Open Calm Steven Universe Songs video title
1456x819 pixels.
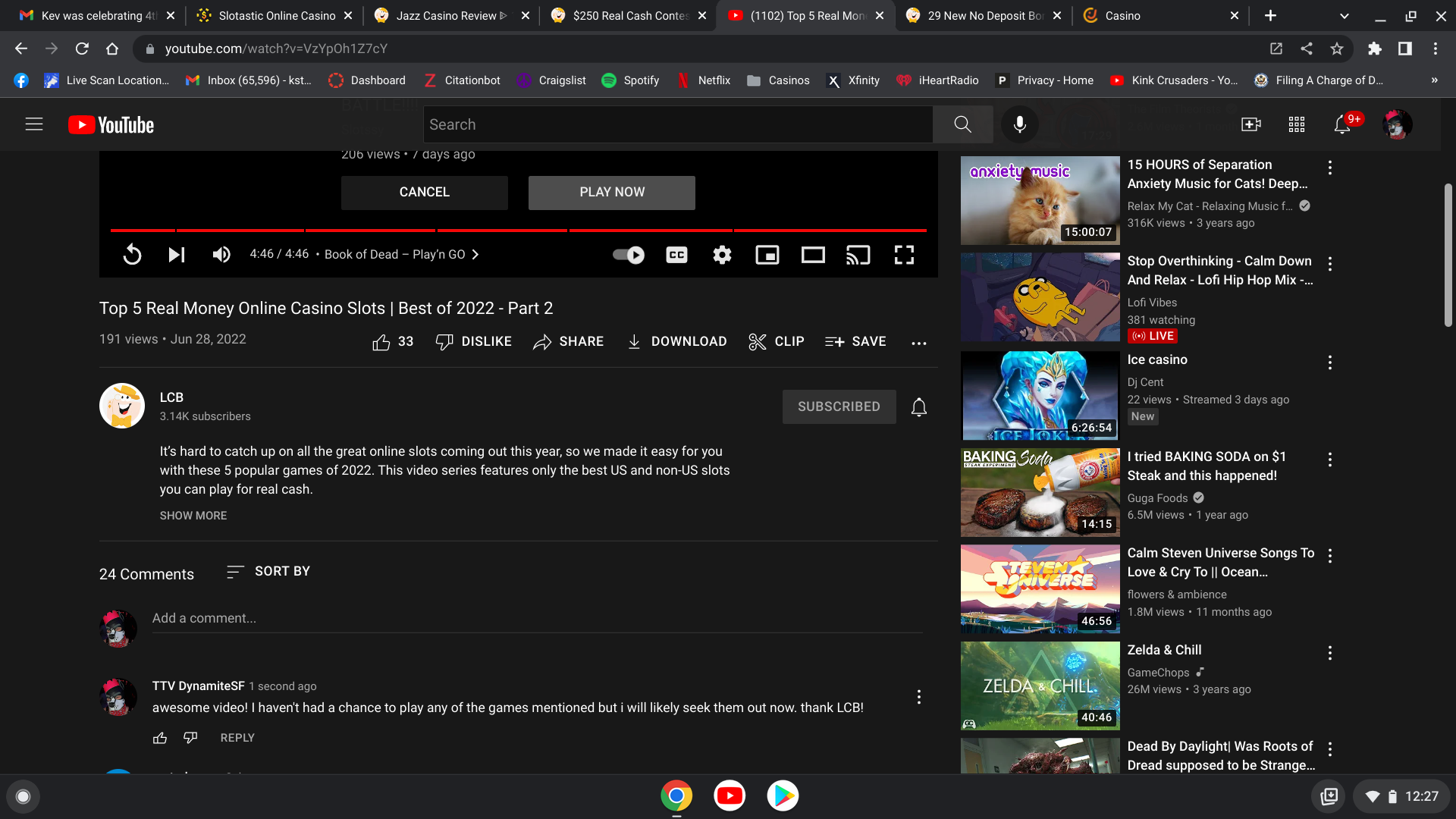(x=1220, y=563)
